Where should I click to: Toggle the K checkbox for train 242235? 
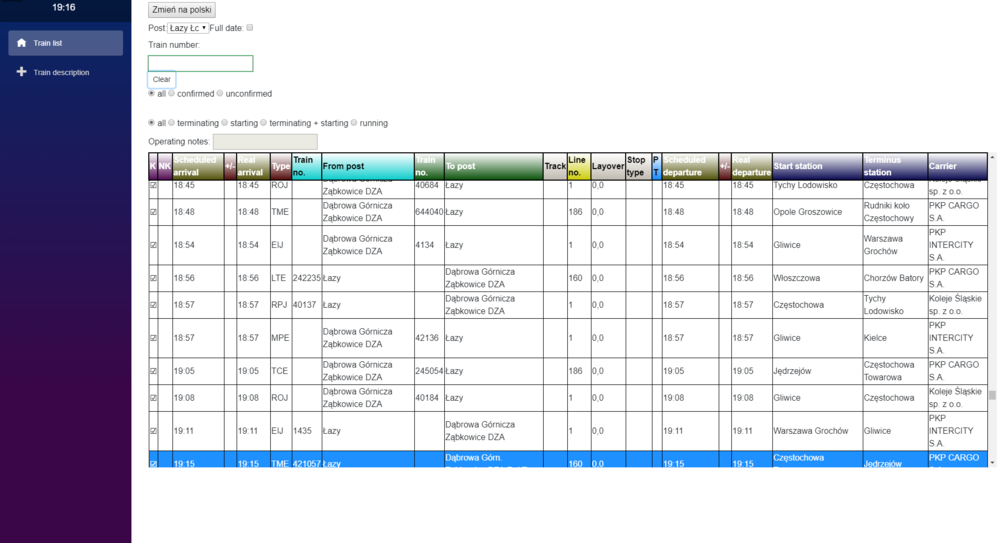pos(153,278)
